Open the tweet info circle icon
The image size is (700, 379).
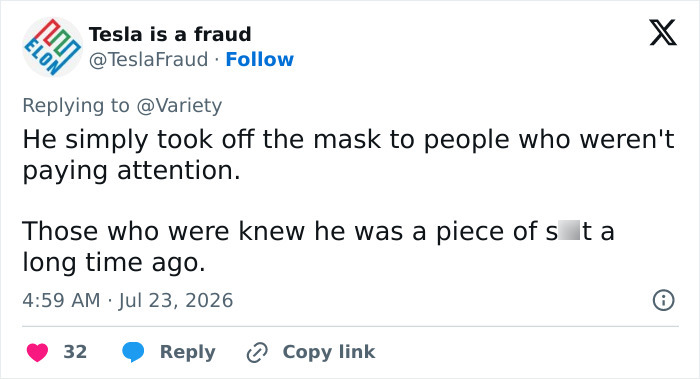[x=663, y=300]
